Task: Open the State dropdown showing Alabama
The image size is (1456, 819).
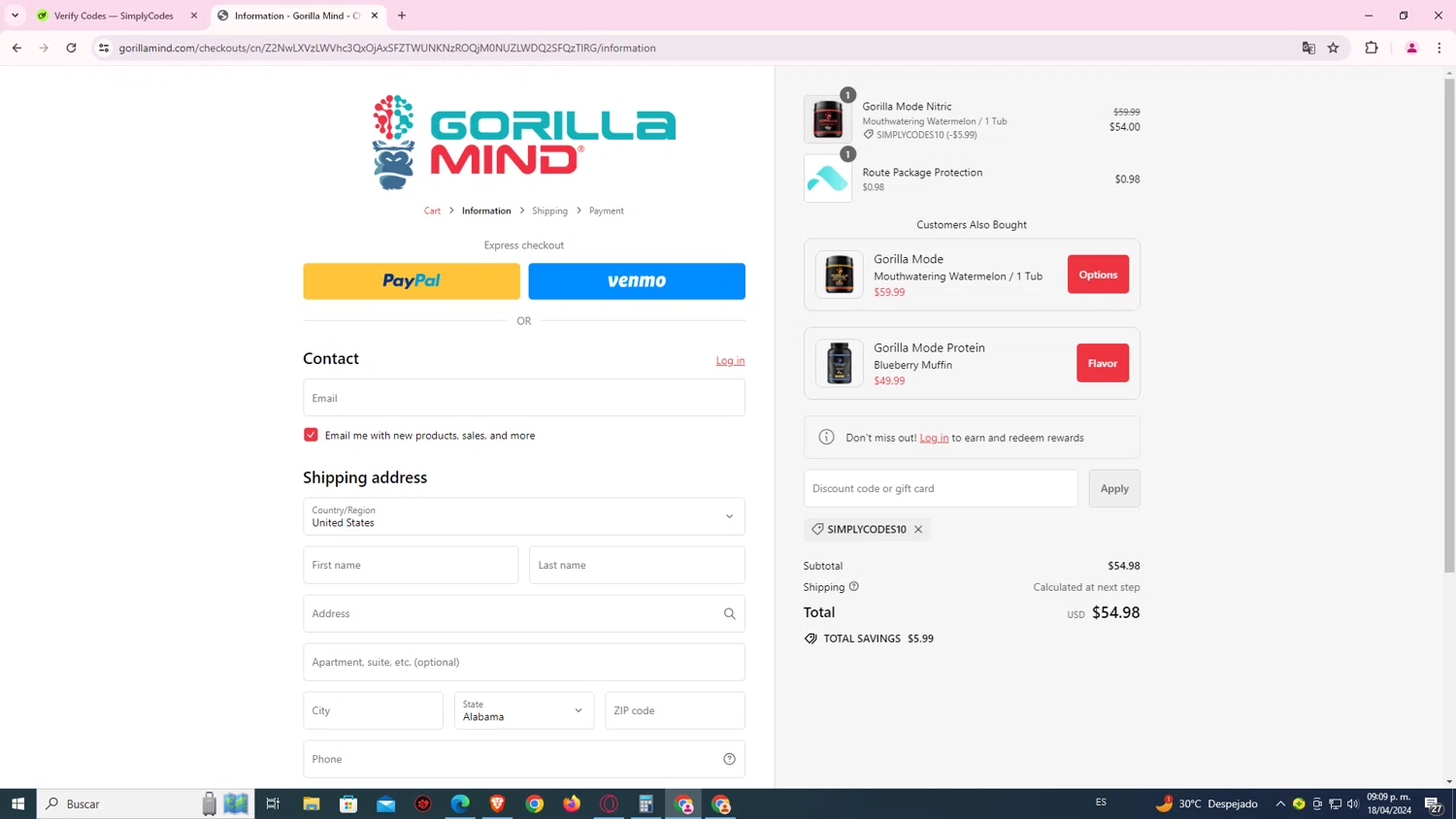Action: point(524,710)
